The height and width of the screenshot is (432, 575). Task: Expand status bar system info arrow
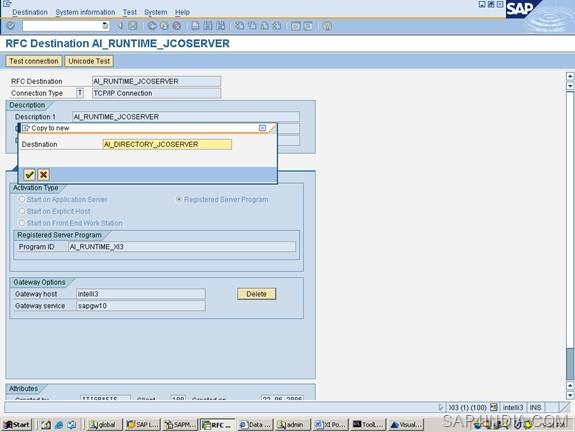[441, 407]
